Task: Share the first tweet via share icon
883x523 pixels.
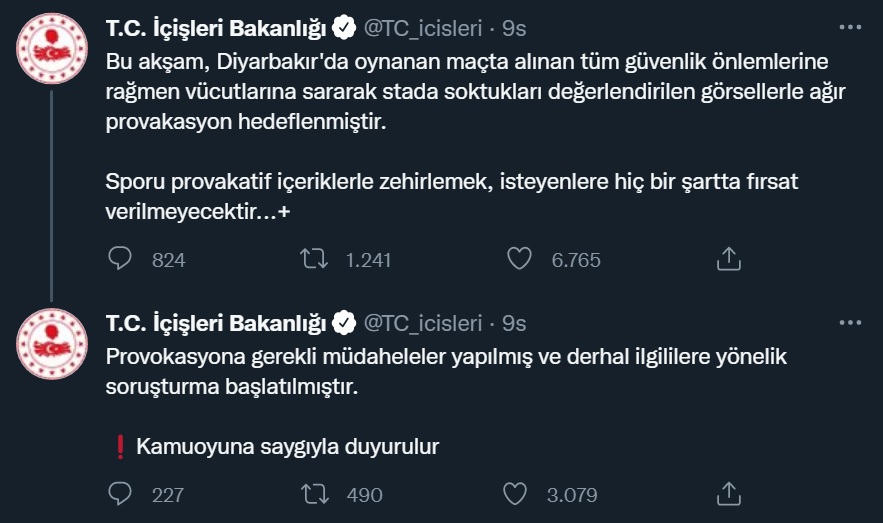Action: pos(729,259)
